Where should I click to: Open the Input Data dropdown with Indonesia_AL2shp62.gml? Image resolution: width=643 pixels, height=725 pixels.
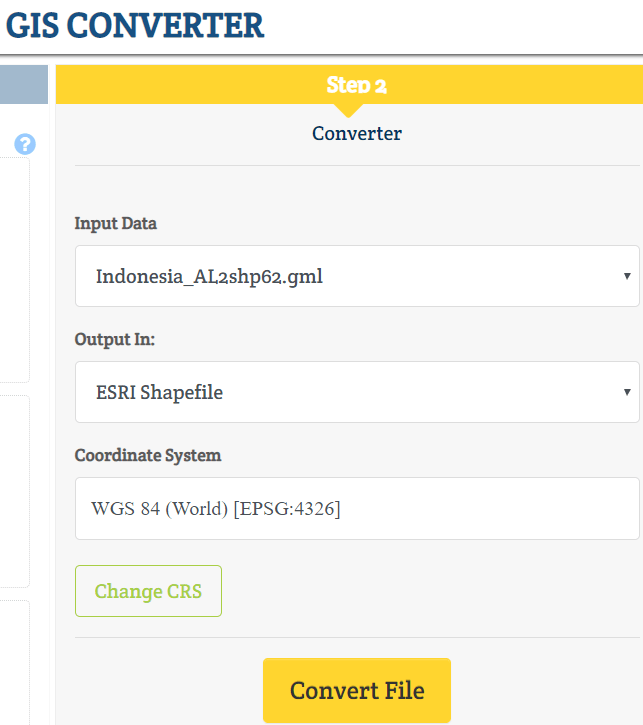[357, 276]
